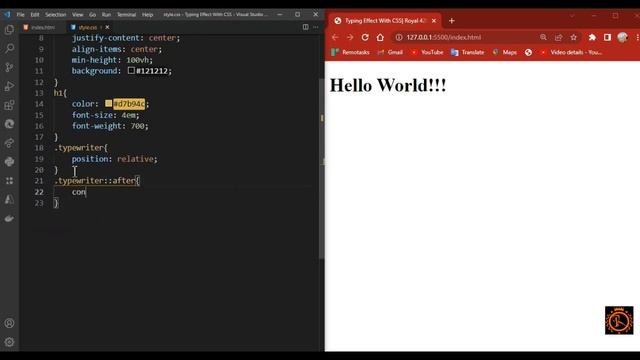Click the globe bookmark icon
The height and width of the screenshot is (360, 640).
click(x=528, y=52)
